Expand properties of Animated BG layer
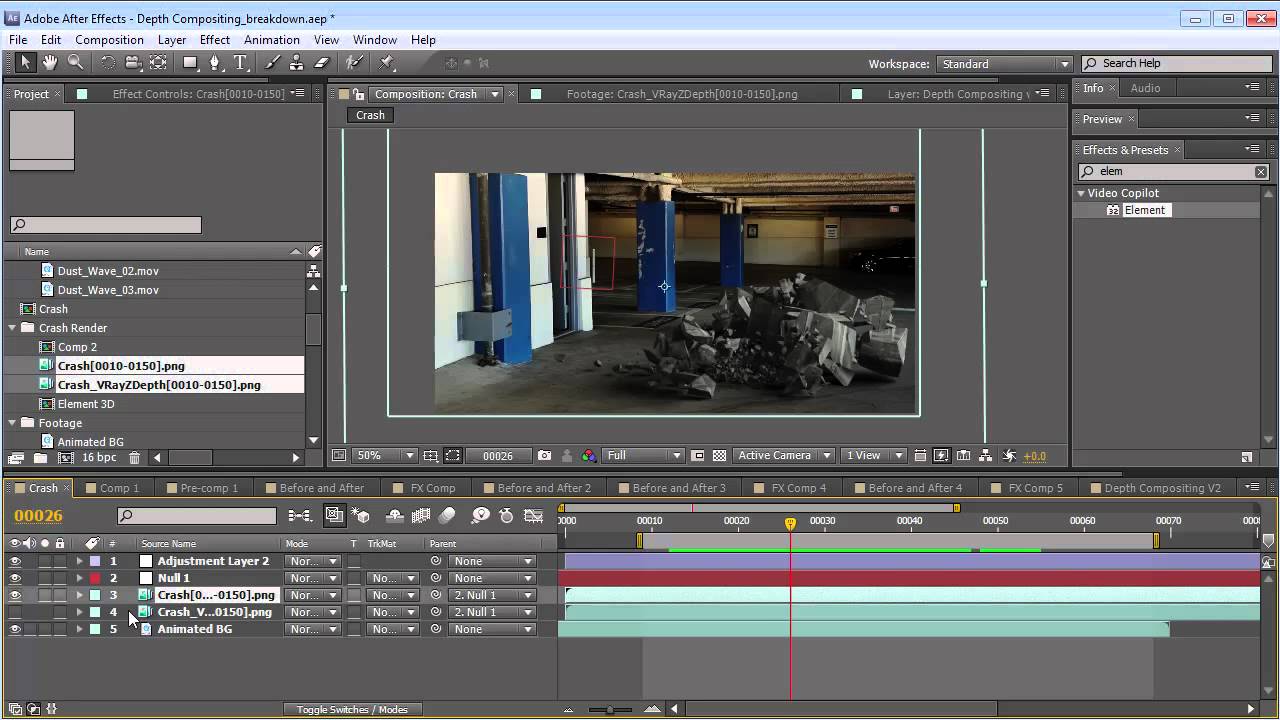The width and height of the screenshot is (1280, 720). pos(79,629)
